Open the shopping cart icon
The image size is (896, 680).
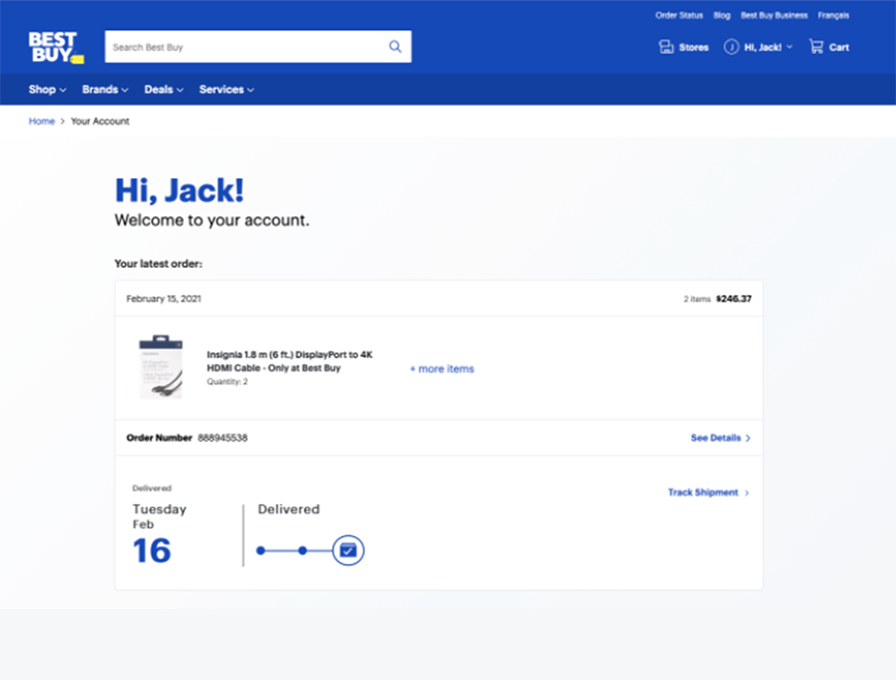(x=816, y=47)
